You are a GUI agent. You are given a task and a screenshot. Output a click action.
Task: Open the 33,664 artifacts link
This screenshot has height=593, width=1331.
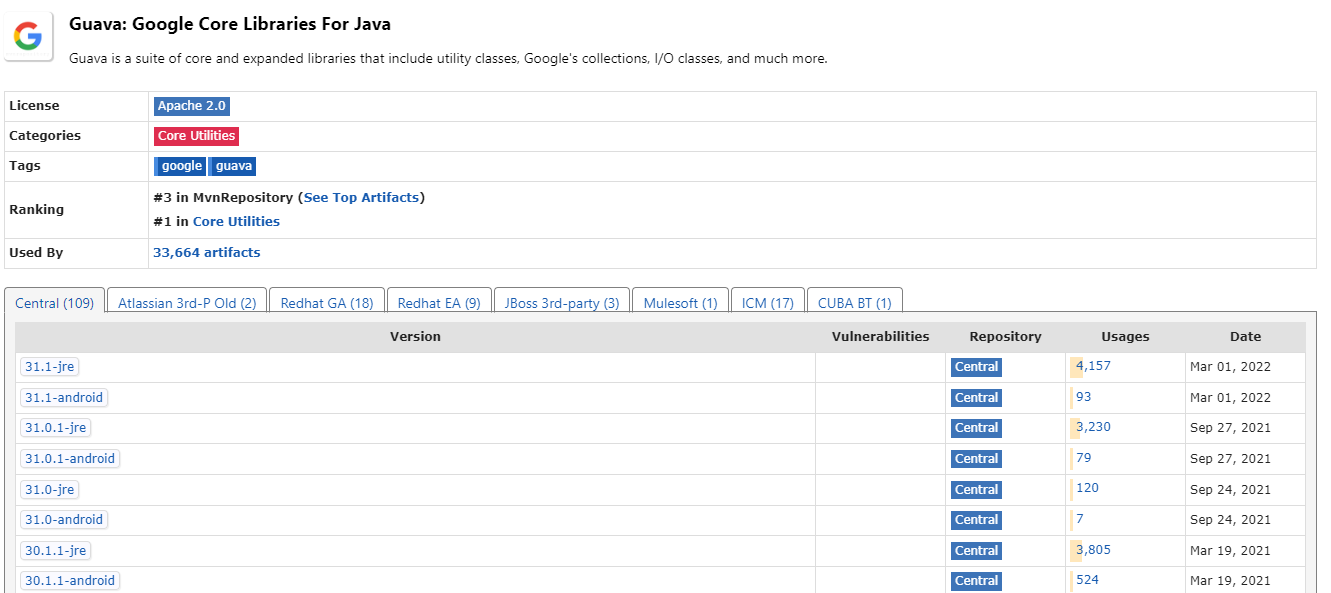point(207,253)
